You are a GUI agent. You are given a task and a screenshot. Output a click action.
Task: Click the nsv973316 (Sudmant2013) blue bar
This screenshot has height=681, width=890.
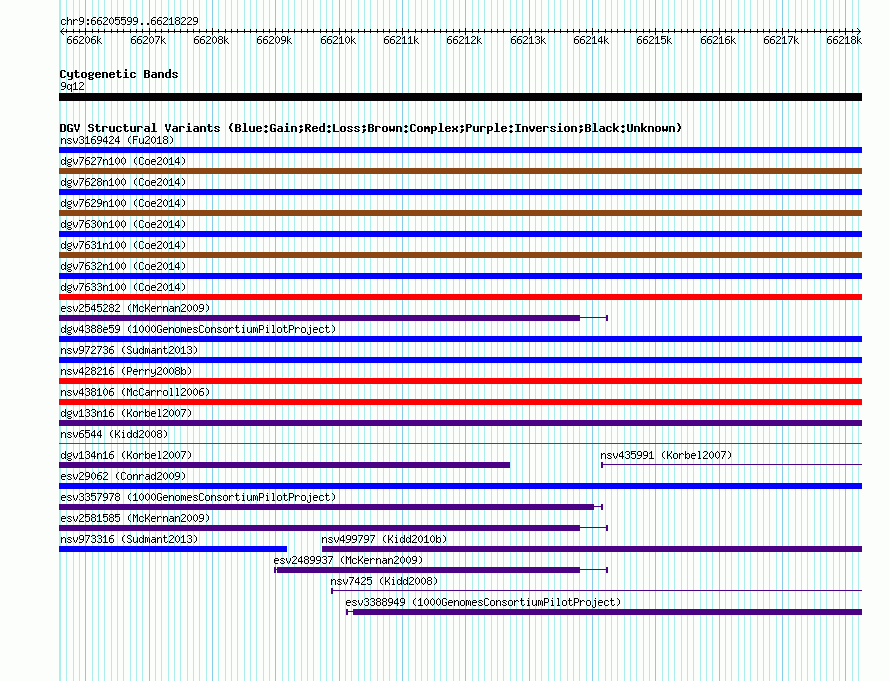[173, 549]
